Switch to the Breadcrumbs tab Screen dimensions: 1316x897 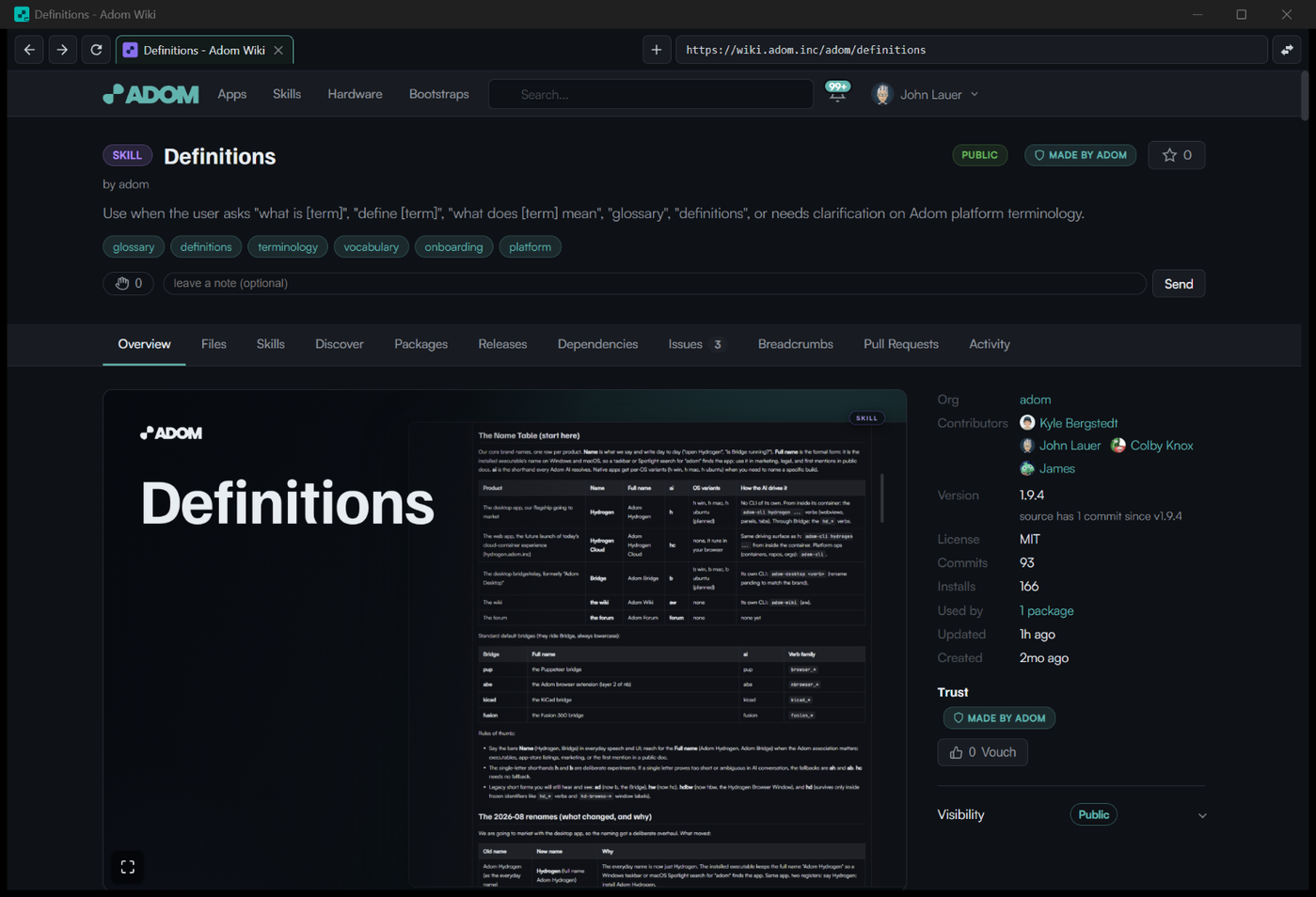796,344
